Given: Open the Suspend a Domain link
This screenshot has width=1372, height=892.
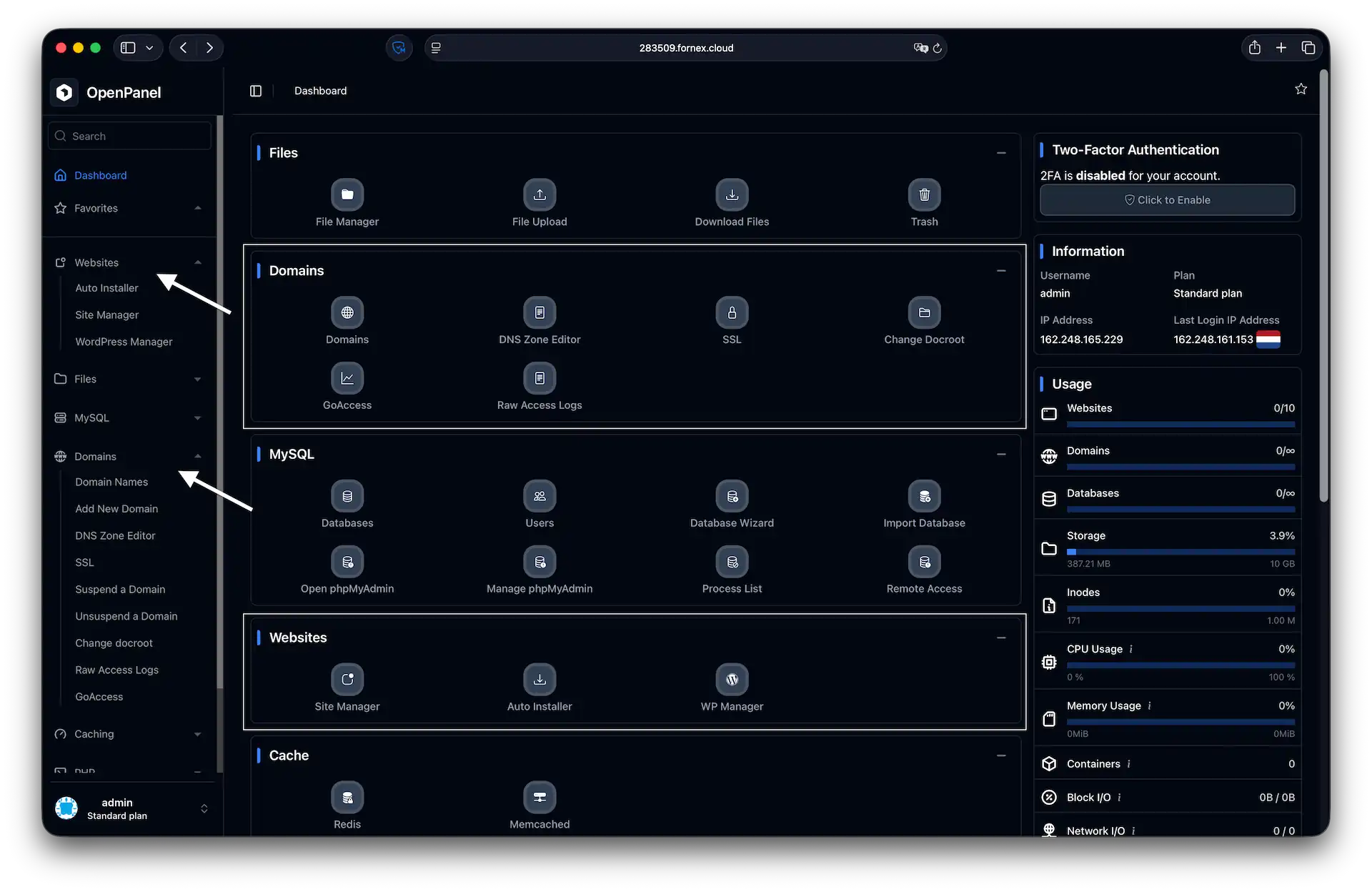Looking at the screenshot, I should 120,589.
